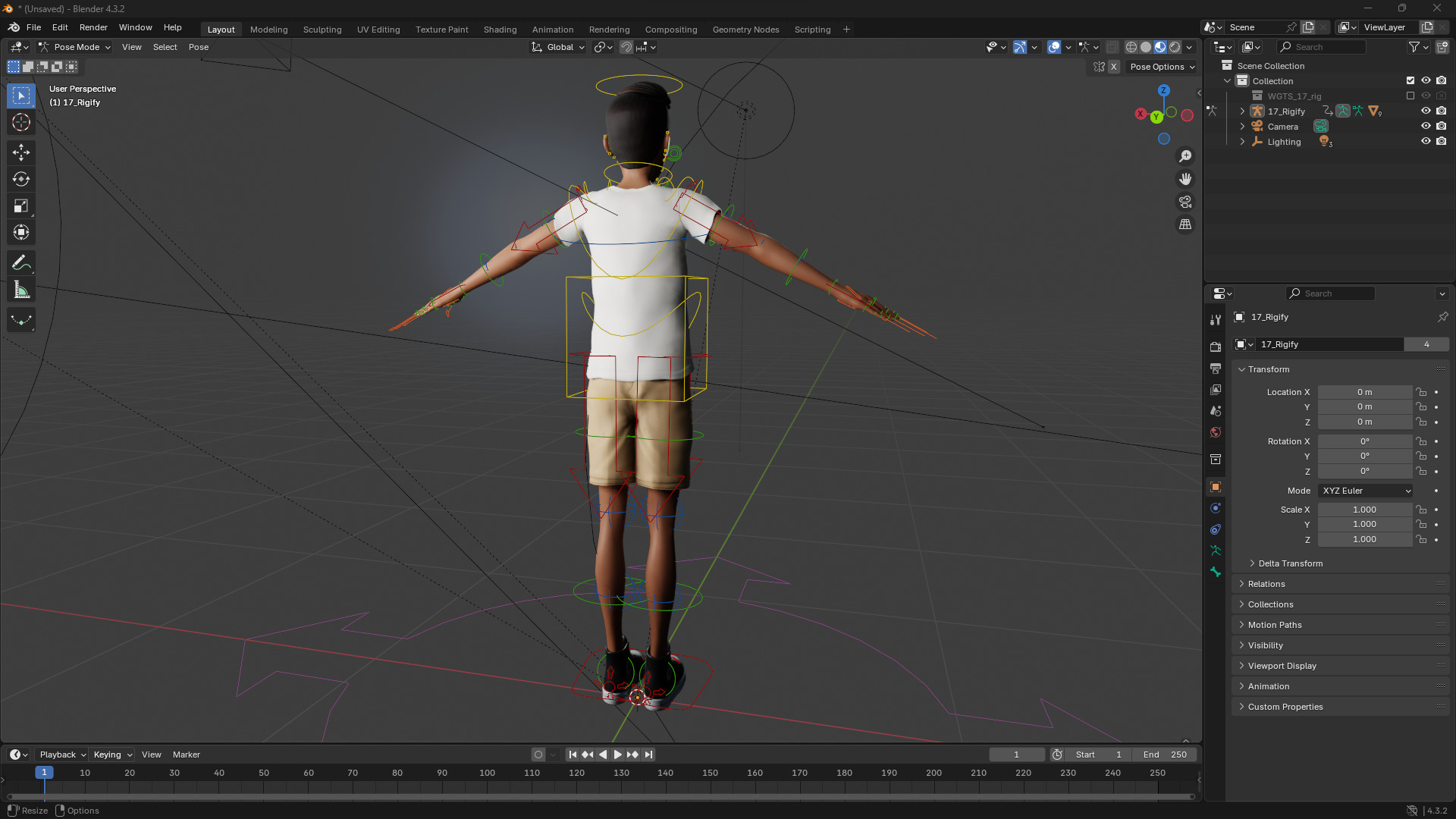The height and width of the screenshot is (819, 1456).
Task: Click the play animation button
Action: point(617,755)
